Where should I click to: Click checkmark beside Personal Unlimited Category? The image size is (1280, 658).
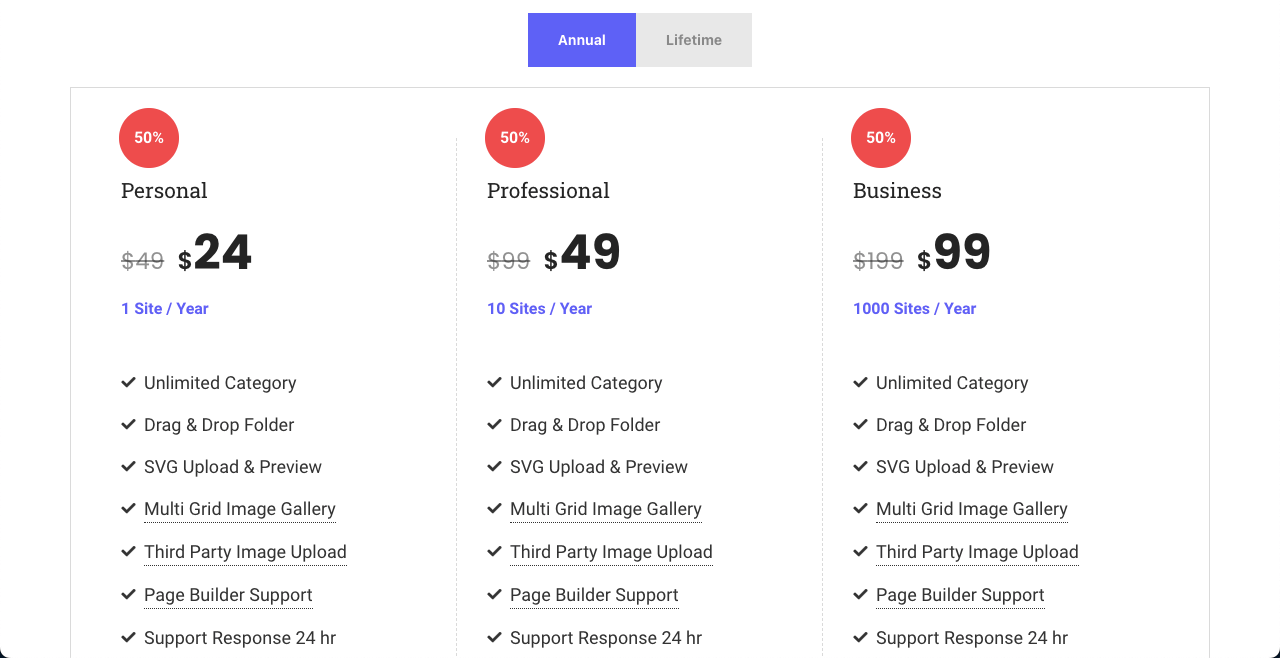point(128,383)
